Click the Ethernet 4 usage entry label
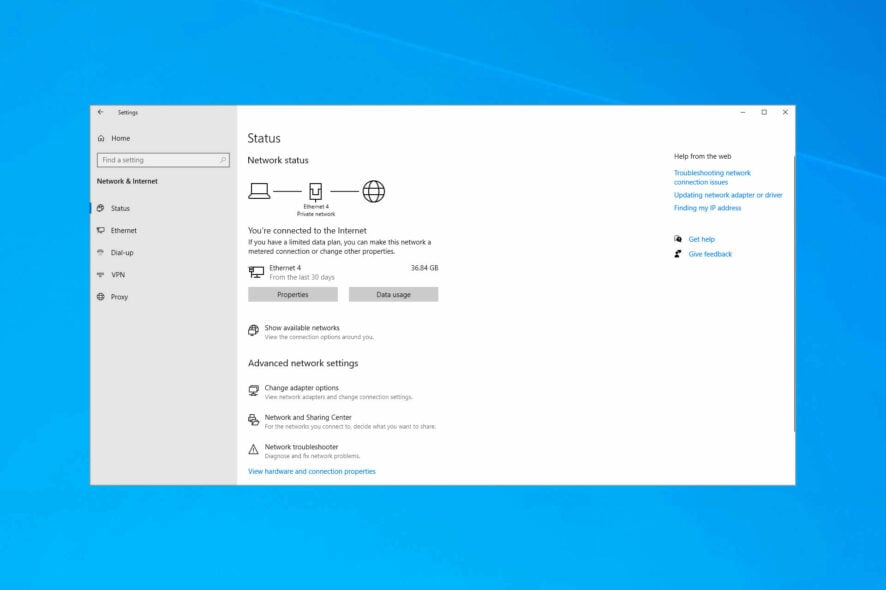Screen dimensions: 886x590 click(x=285, y=268)
